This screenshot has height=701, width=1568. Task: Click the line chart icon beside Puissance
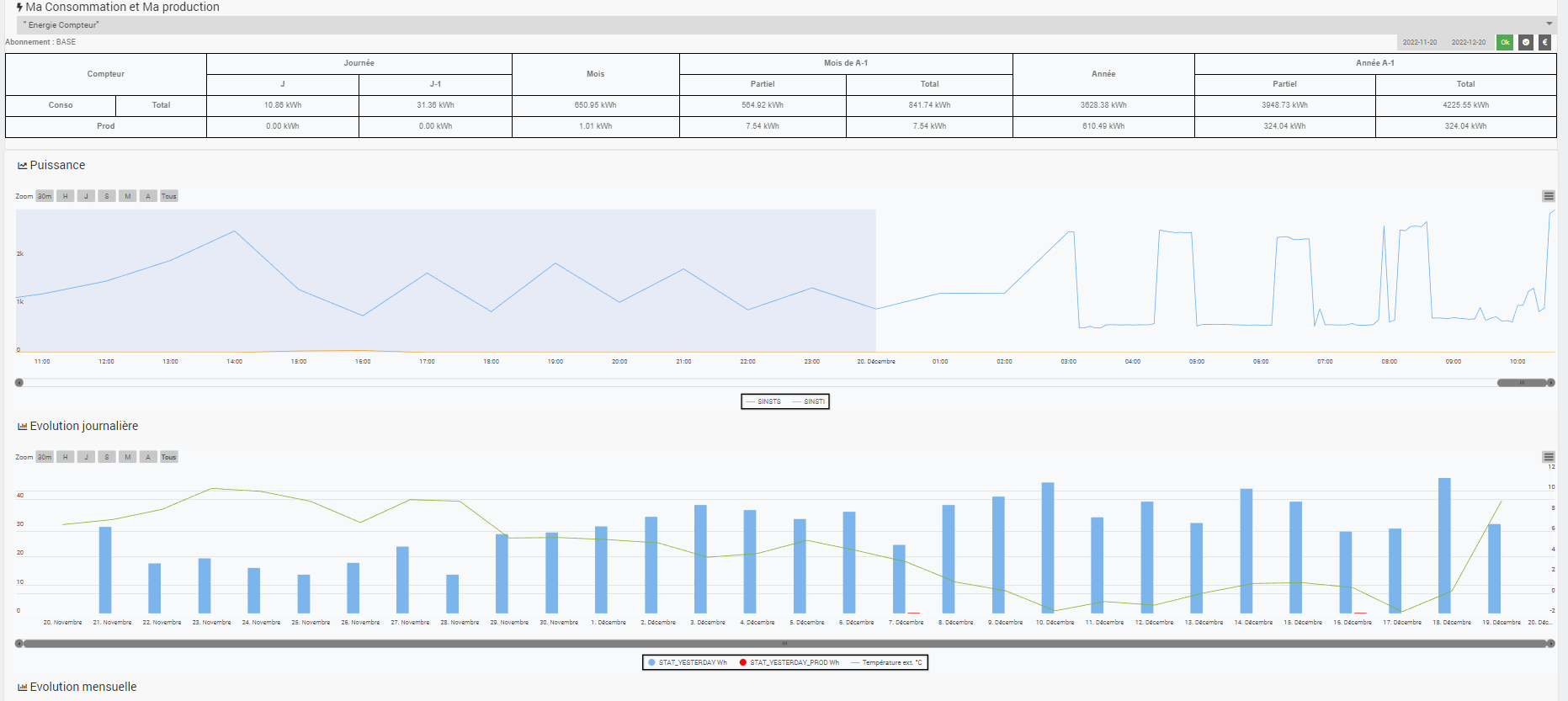[x=23, y=166]
